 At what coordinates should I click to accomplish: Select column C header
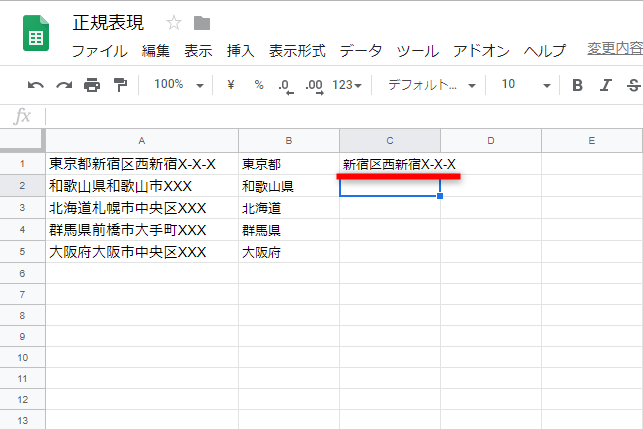click(x=390, y=141)
